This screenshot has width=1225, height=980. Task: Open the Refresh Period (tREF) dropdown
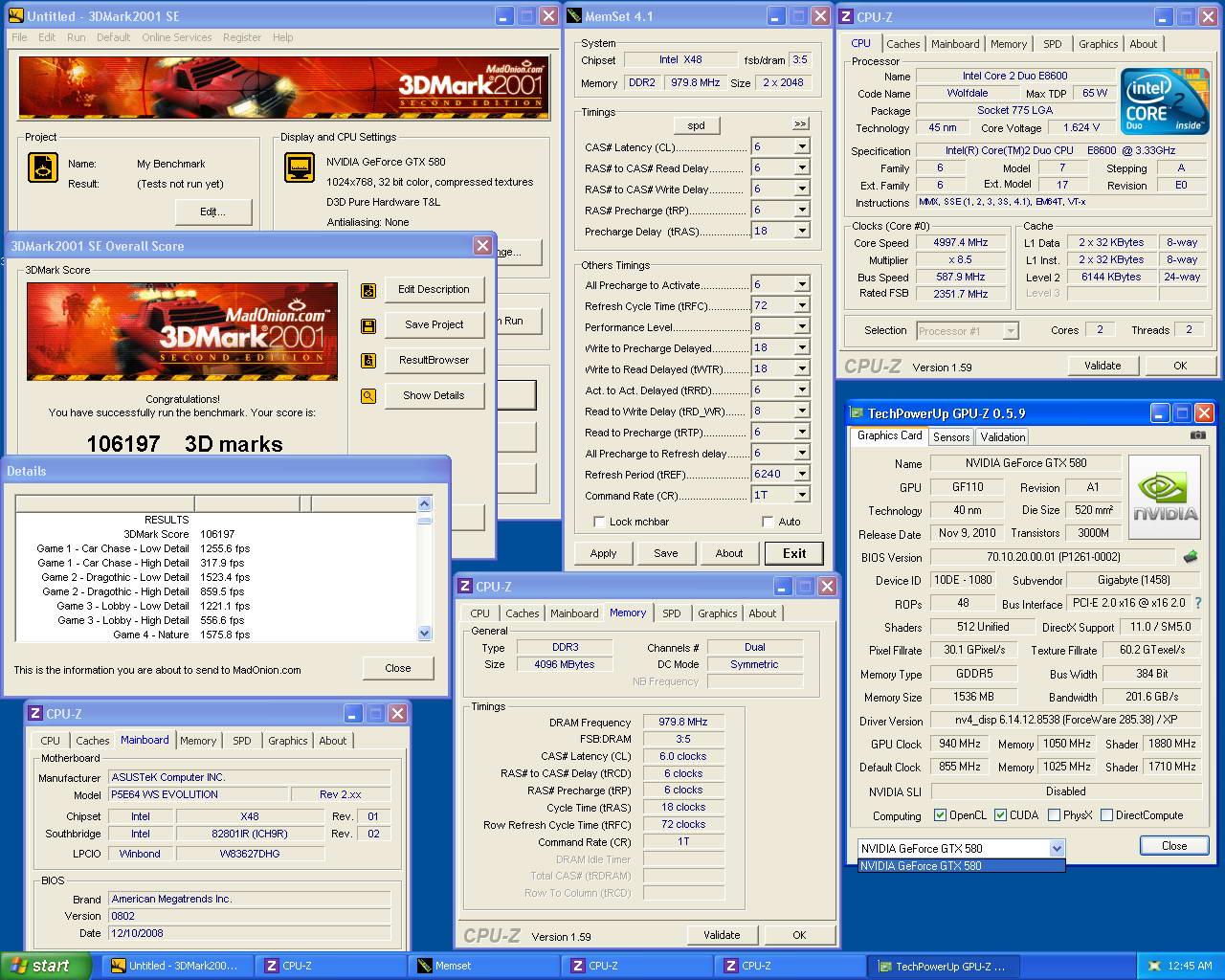802,474
